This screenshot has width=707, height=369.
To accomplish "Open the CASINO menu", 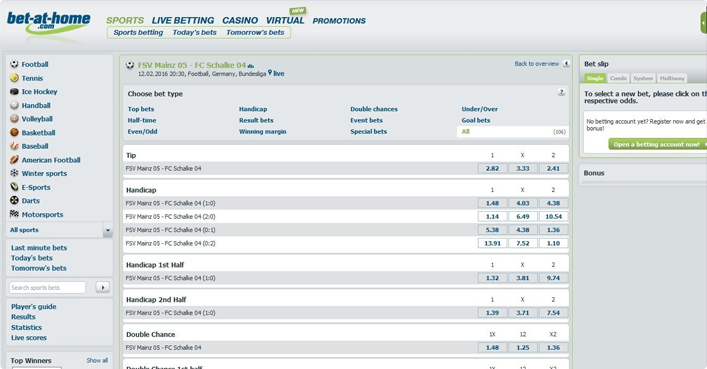I will tap(240, 20).
